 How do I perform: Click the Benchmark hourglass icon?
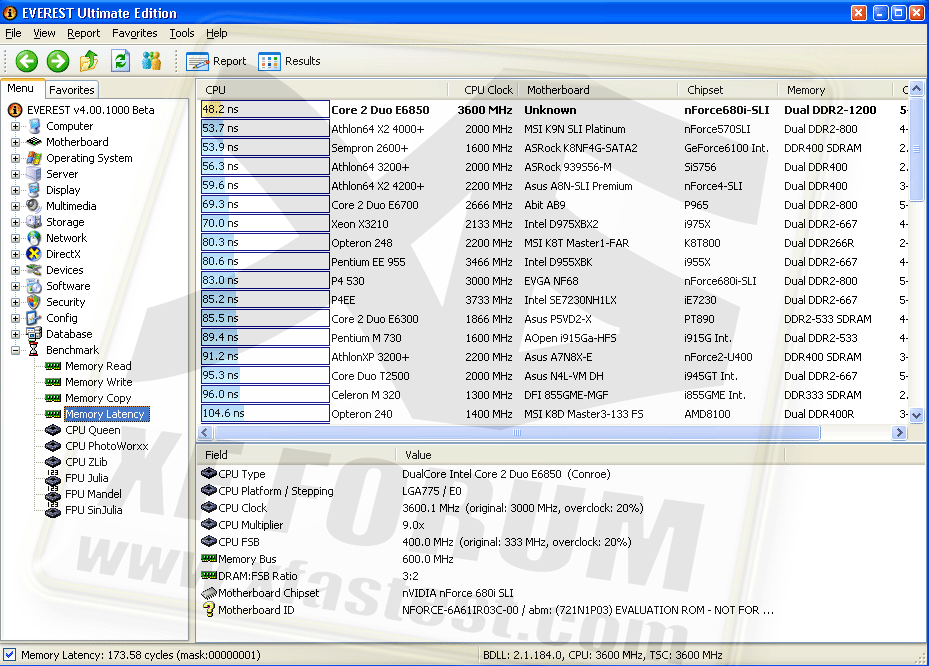[x=34, y=350]
